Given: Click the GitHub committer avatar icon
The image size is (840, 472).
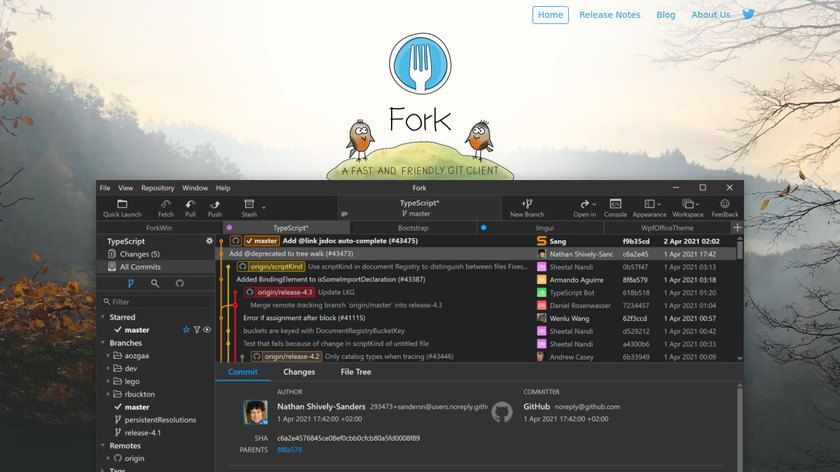Looking at the screenshot, I should 502,412.
